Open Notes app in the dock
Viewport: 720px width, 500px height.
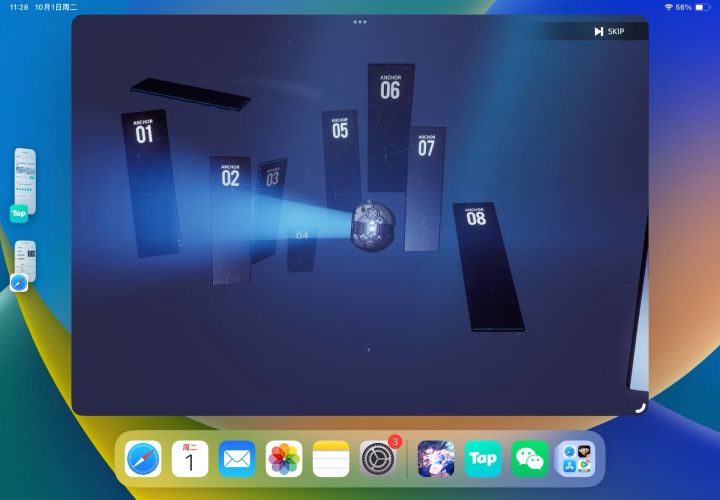(x=331, y=459)
